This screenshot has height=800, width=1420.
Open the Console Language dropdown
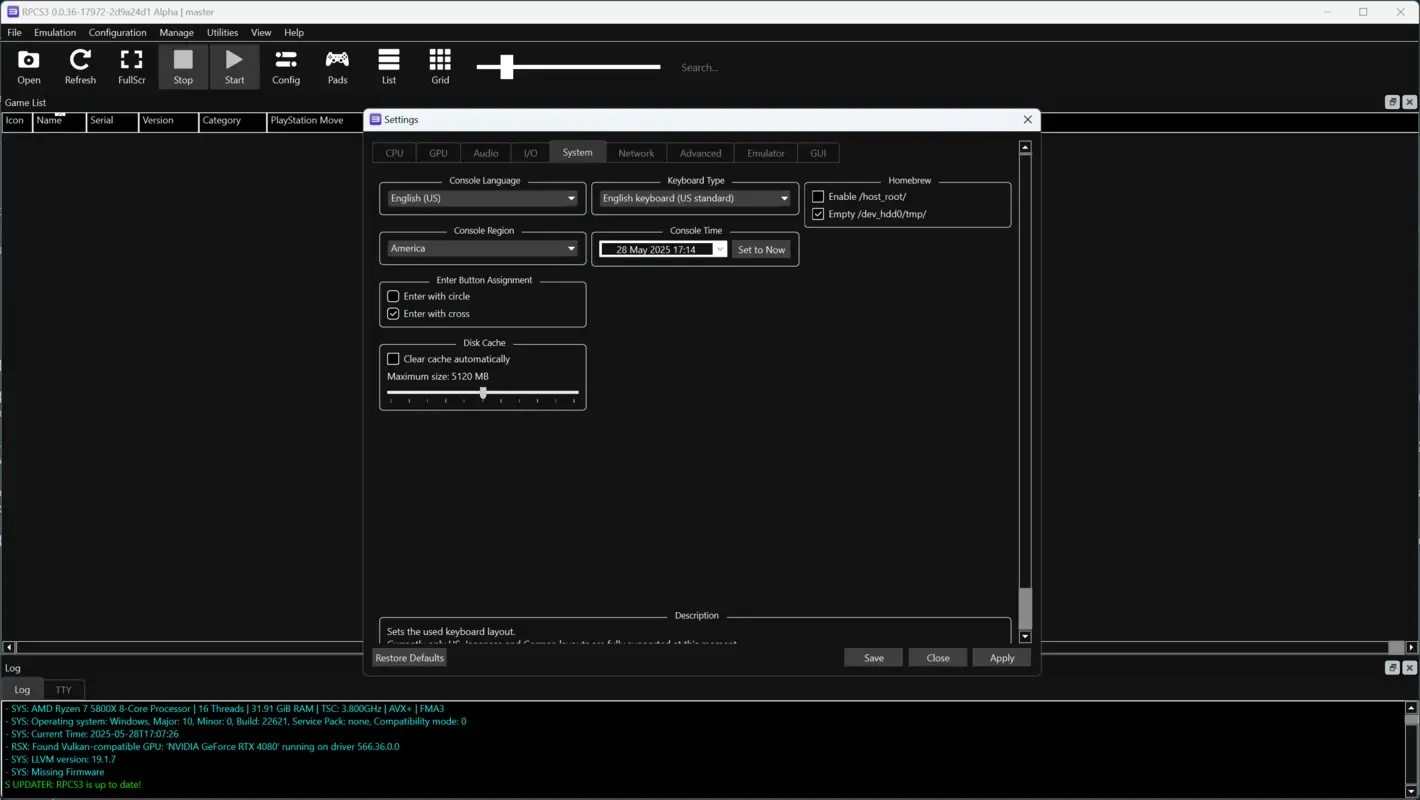[x=482, y=198]
